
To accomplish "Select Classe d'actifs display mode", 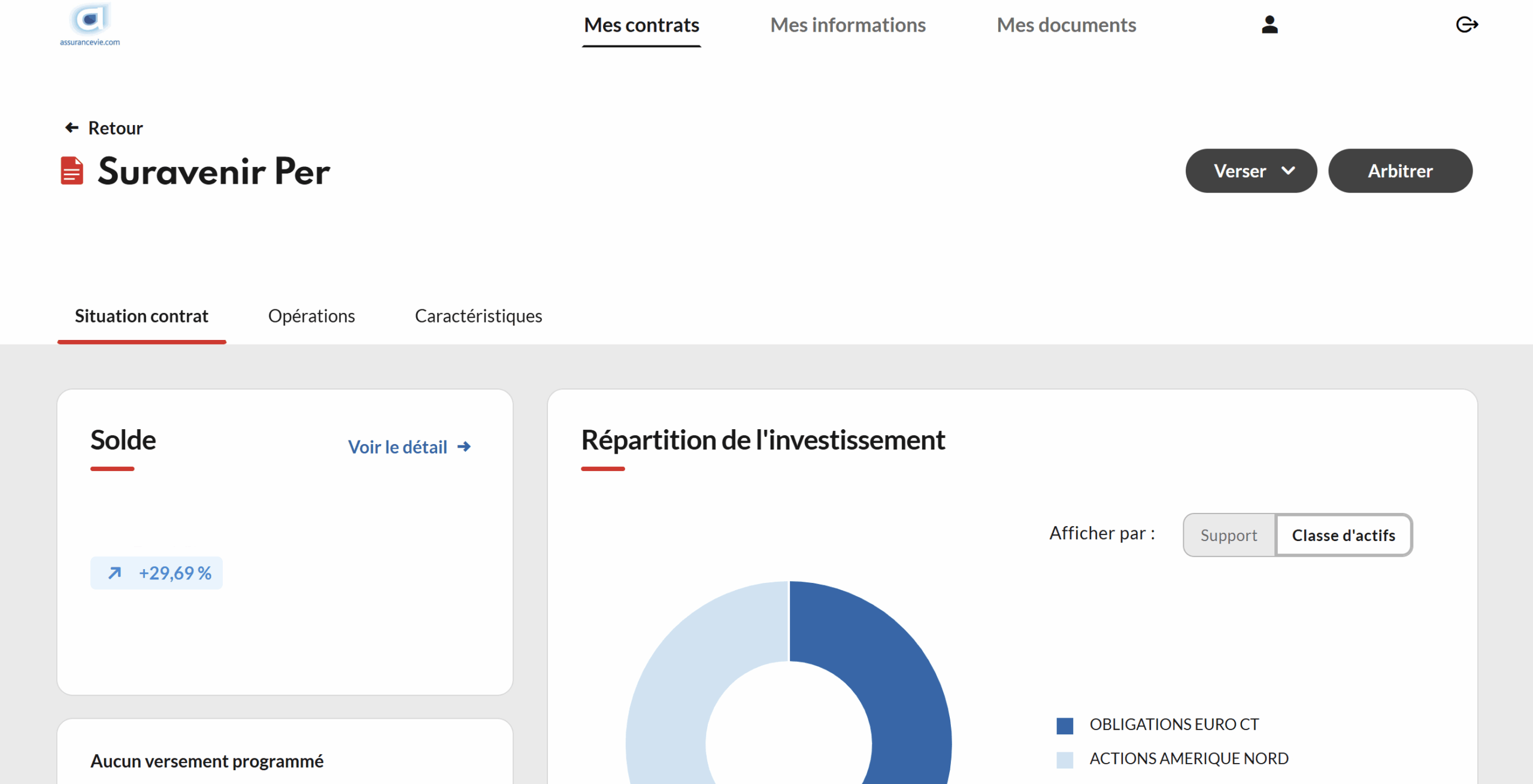I will coord(1344,534).
